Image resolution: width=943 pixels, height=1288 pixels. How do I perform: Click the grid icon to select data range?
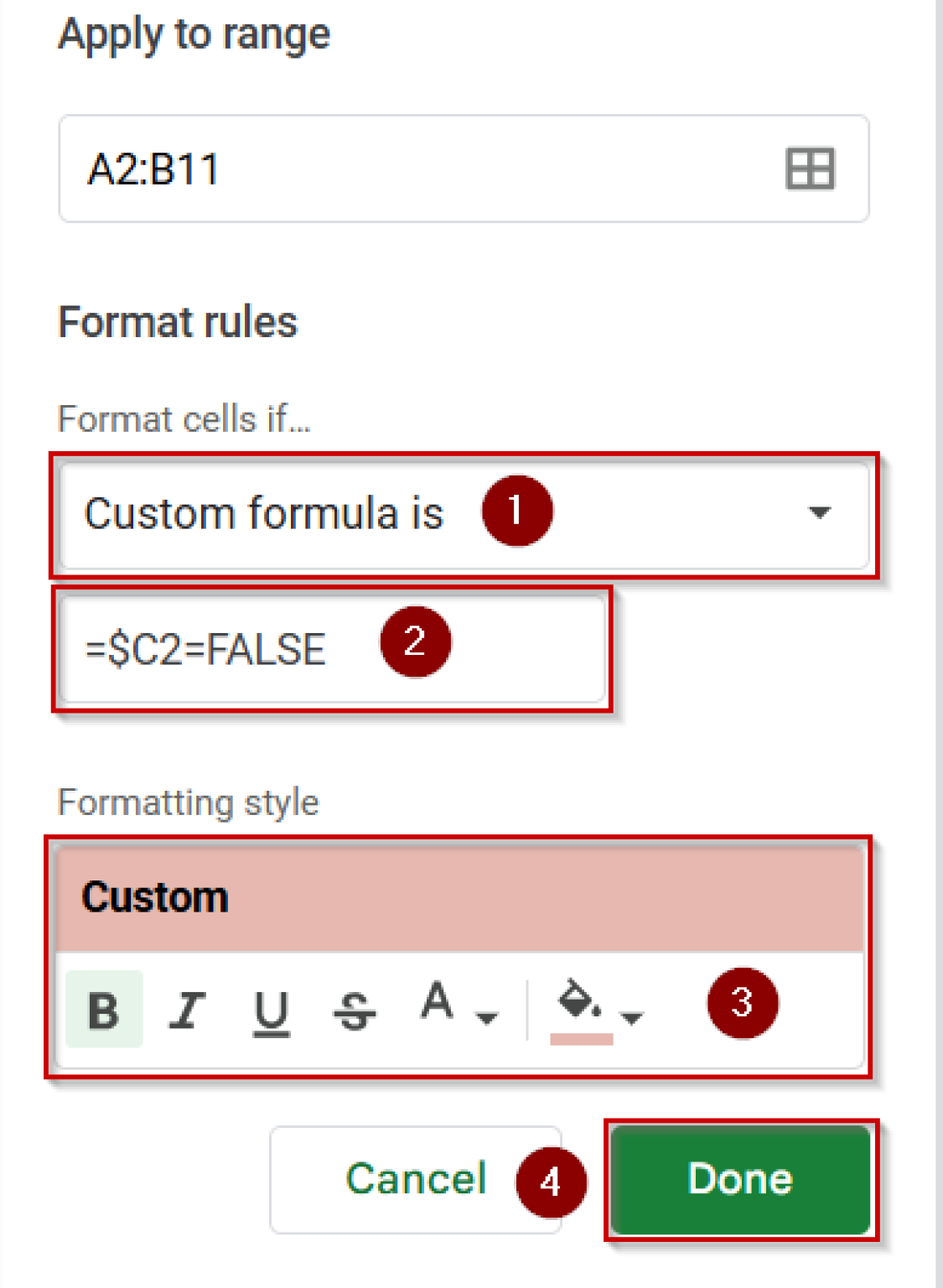[x=809, y=169]
